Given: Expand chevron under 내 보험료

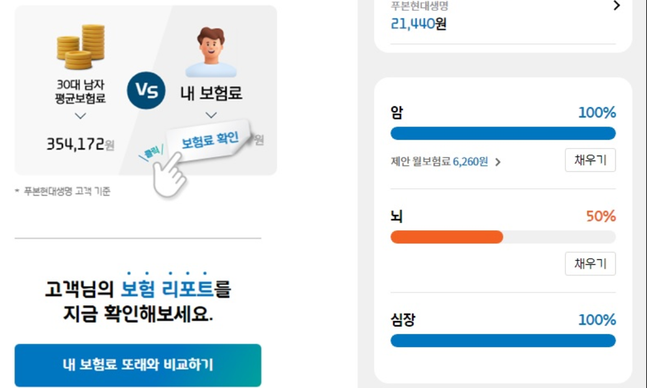Looking at the screenshot, I should pos(211,115).
